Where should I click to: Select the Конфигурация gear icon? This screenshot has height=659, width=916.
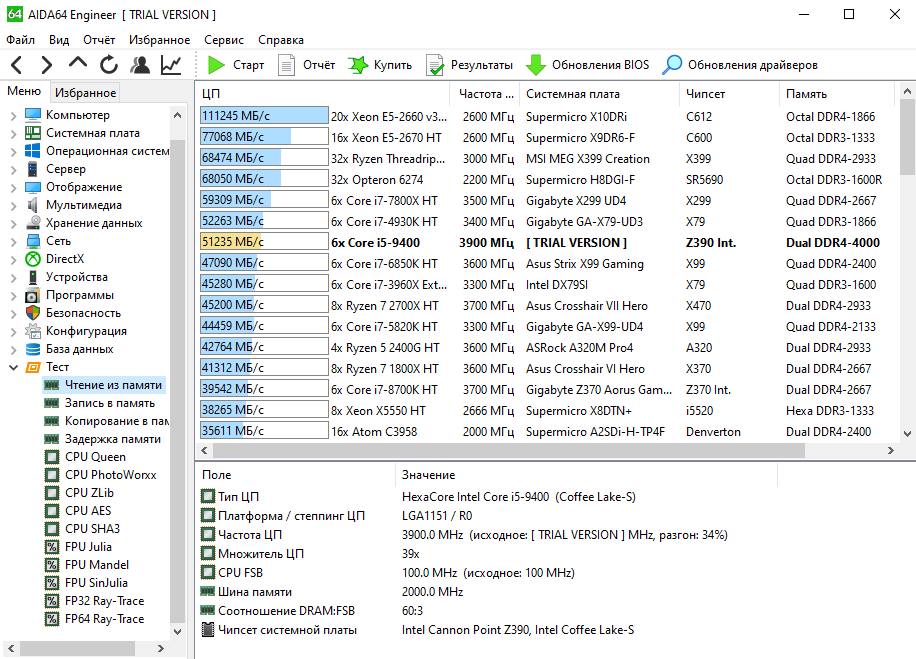(33, 331)
